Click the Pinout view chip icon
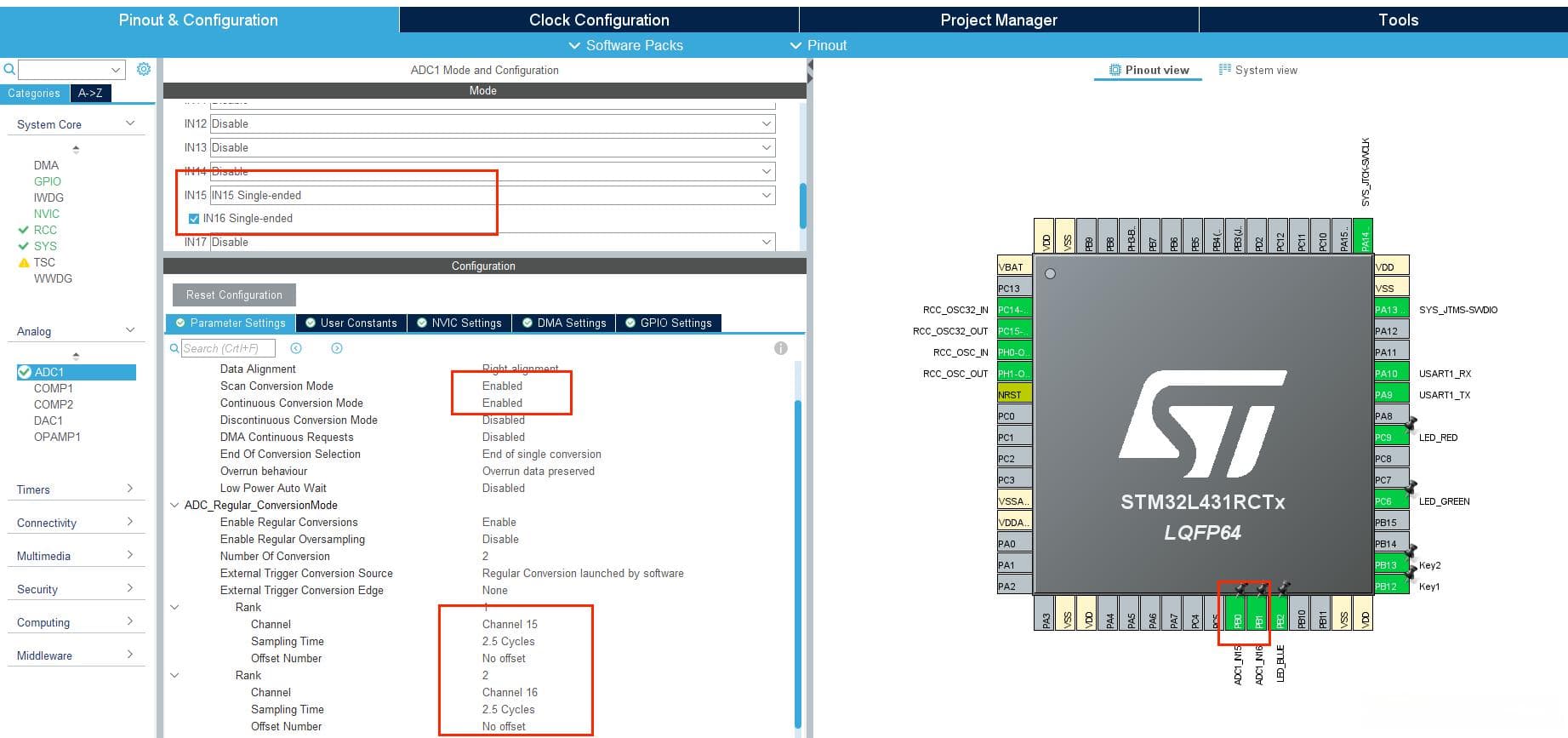 click(x=1115, y=70)
